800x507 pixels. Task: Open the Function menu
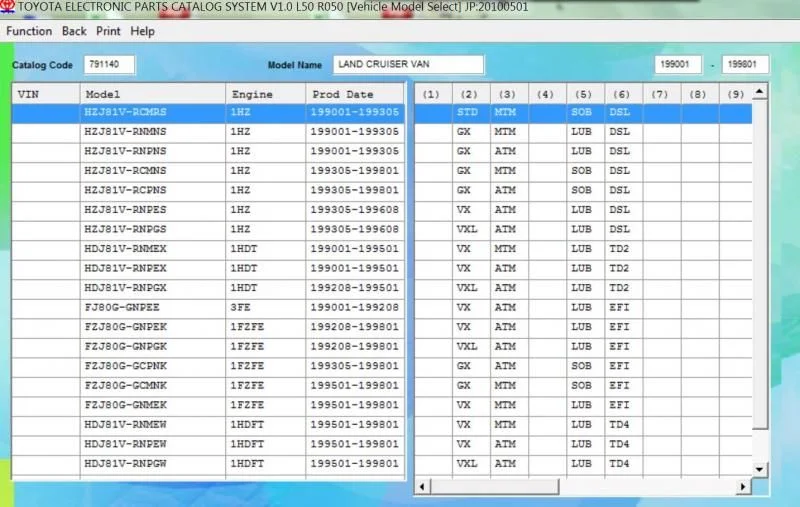pos(29,31)
